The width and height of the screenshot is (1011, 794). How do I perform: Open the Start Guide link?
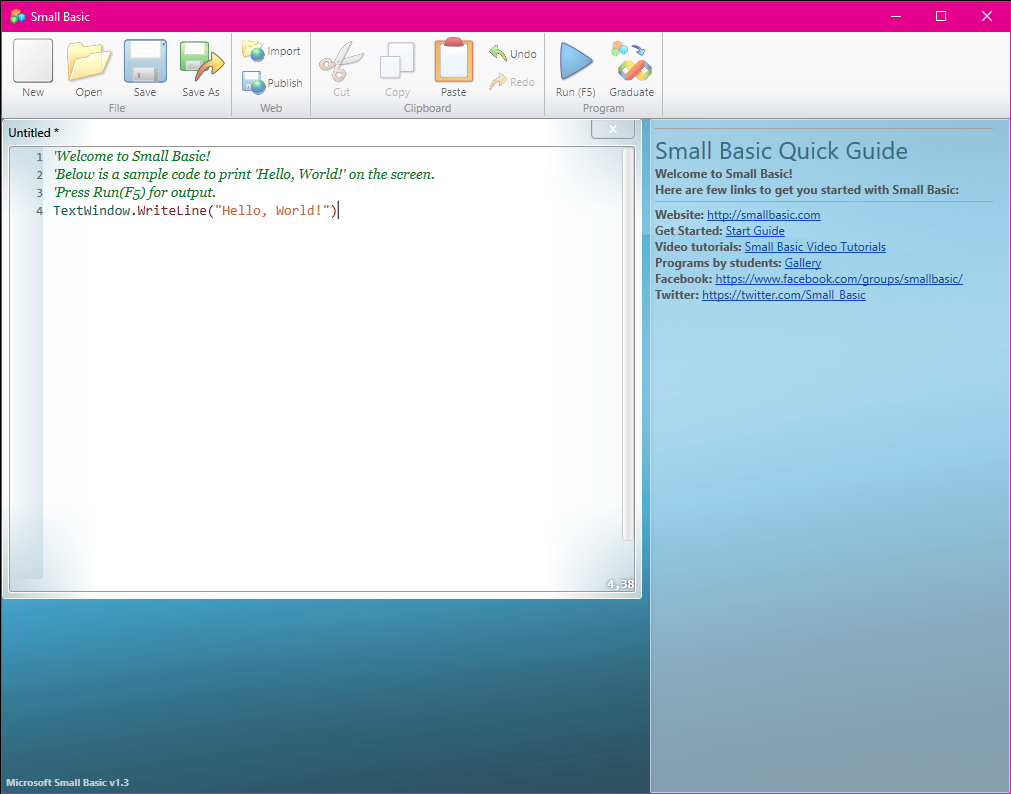pos(755,230)
